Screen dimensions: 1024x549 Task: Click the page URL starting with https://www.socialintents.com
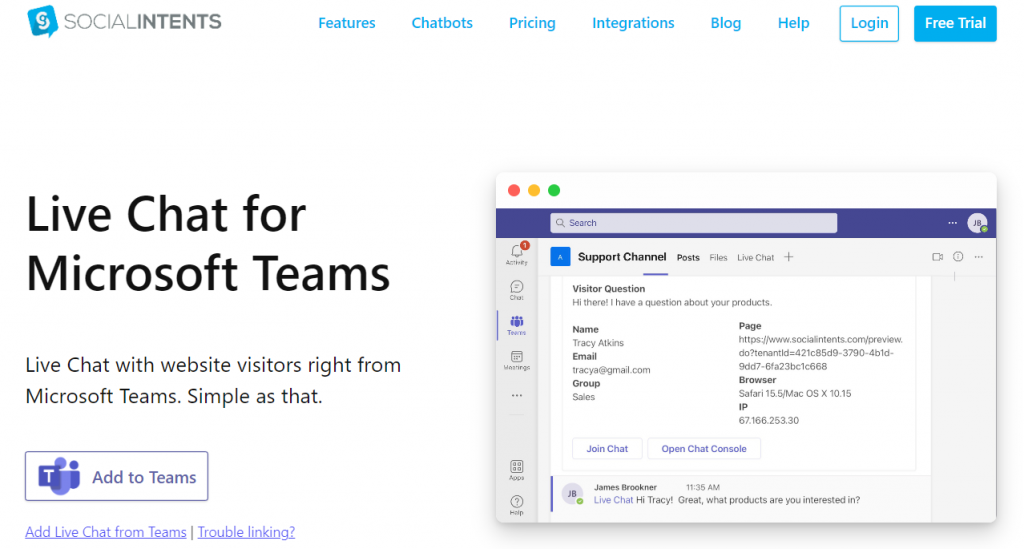820,353
